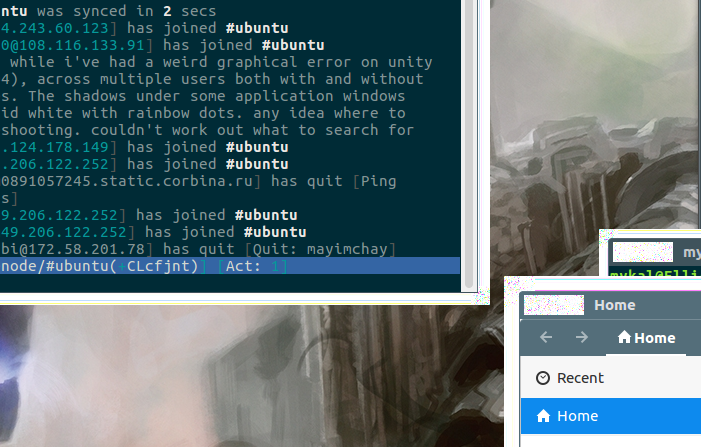
Task: Click the IRC terminal vertical scrollbar
Action: 469,144
